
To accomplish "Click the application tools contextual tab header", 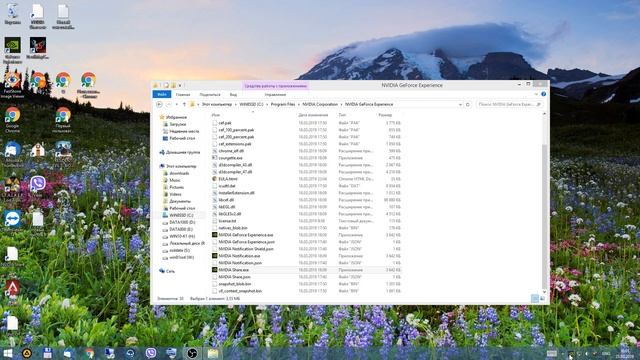I will tap(276, 86).
